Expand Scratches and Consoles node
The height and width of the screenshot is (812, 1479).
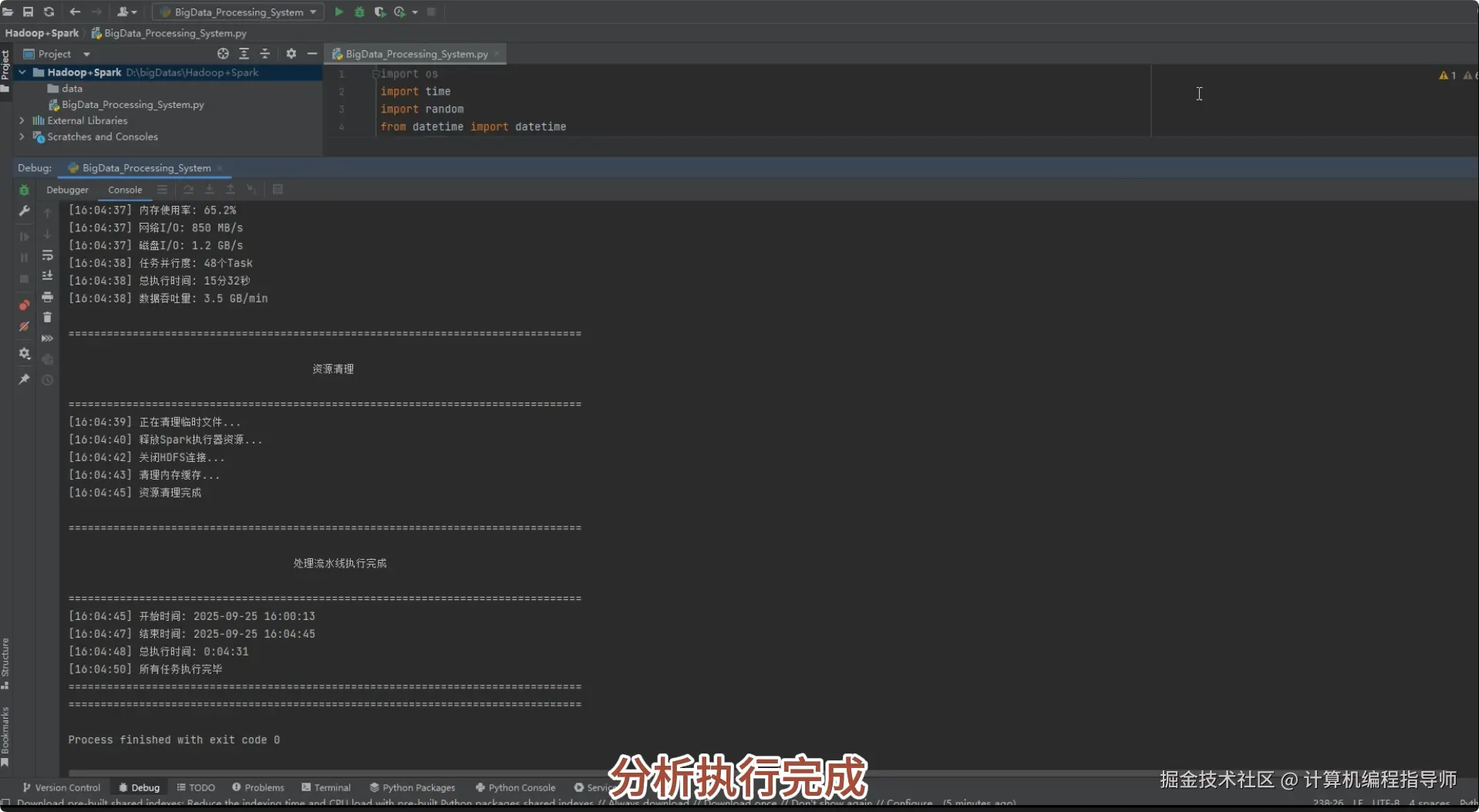click(x=22, y=136)
